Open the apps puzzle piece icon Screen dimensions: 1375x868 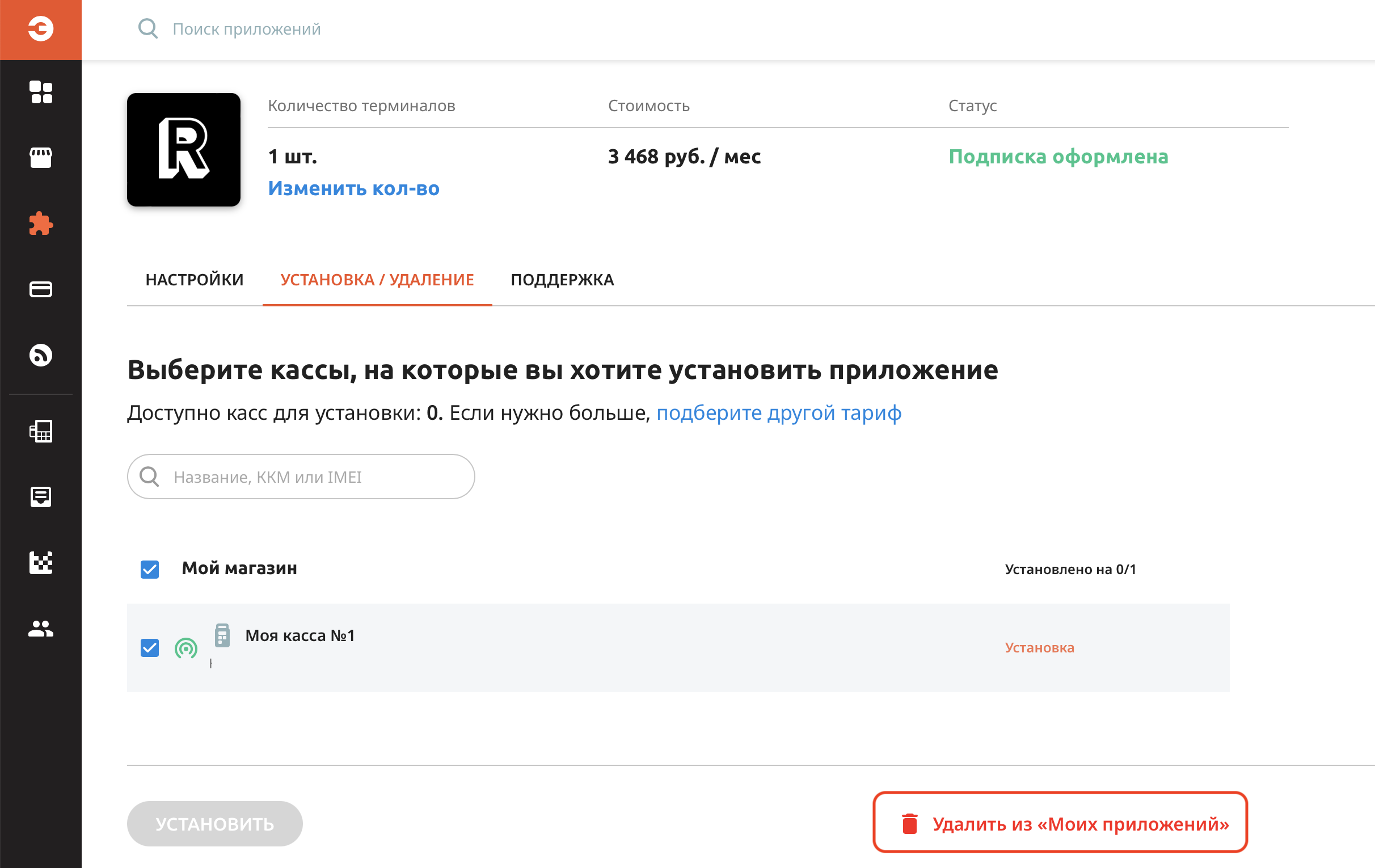(40, 224)
